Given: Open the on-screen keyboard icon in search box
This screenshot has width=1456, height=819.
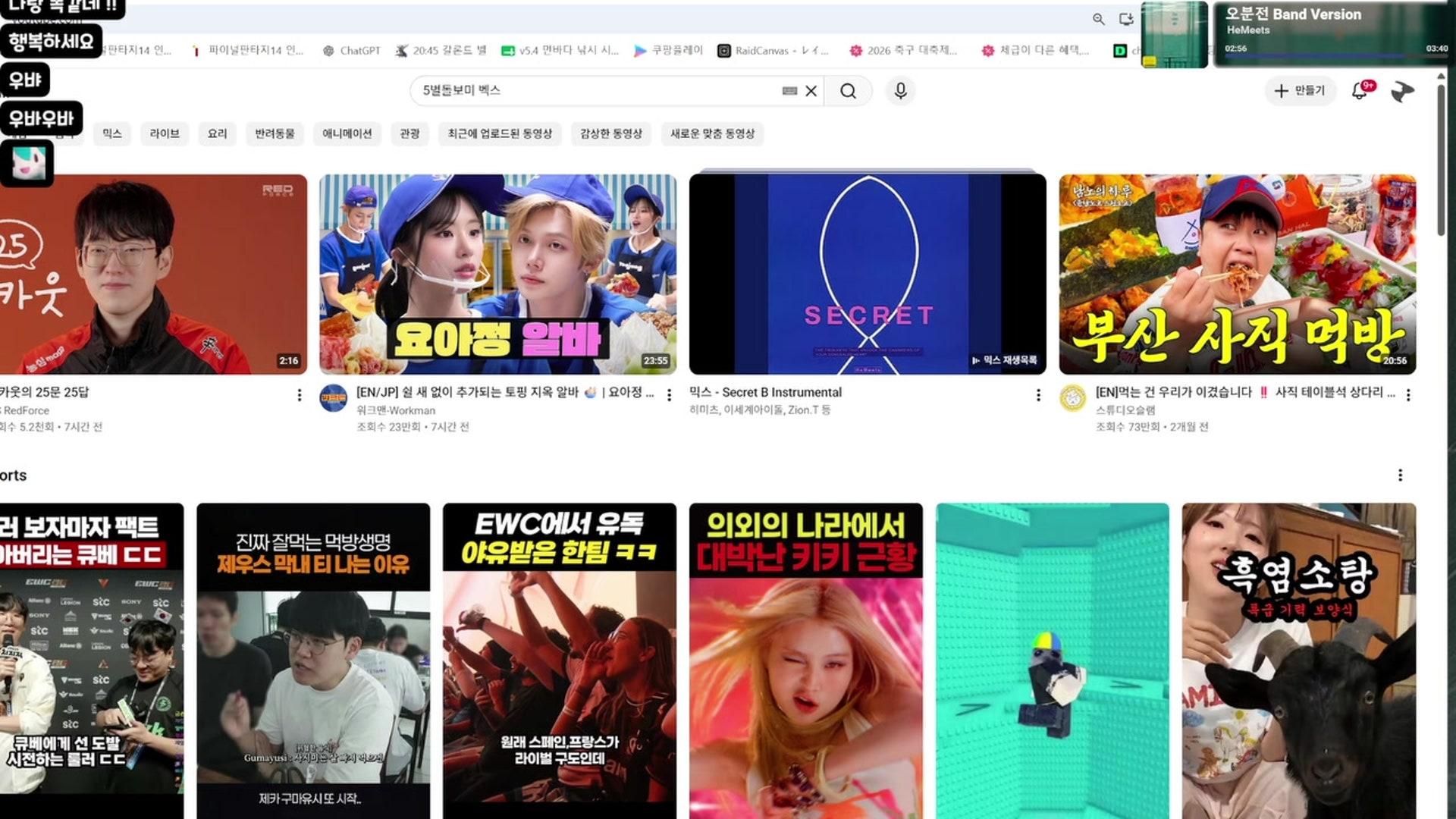Looking at the screenshot, I should pyautogui.click(x=789, y=91).
